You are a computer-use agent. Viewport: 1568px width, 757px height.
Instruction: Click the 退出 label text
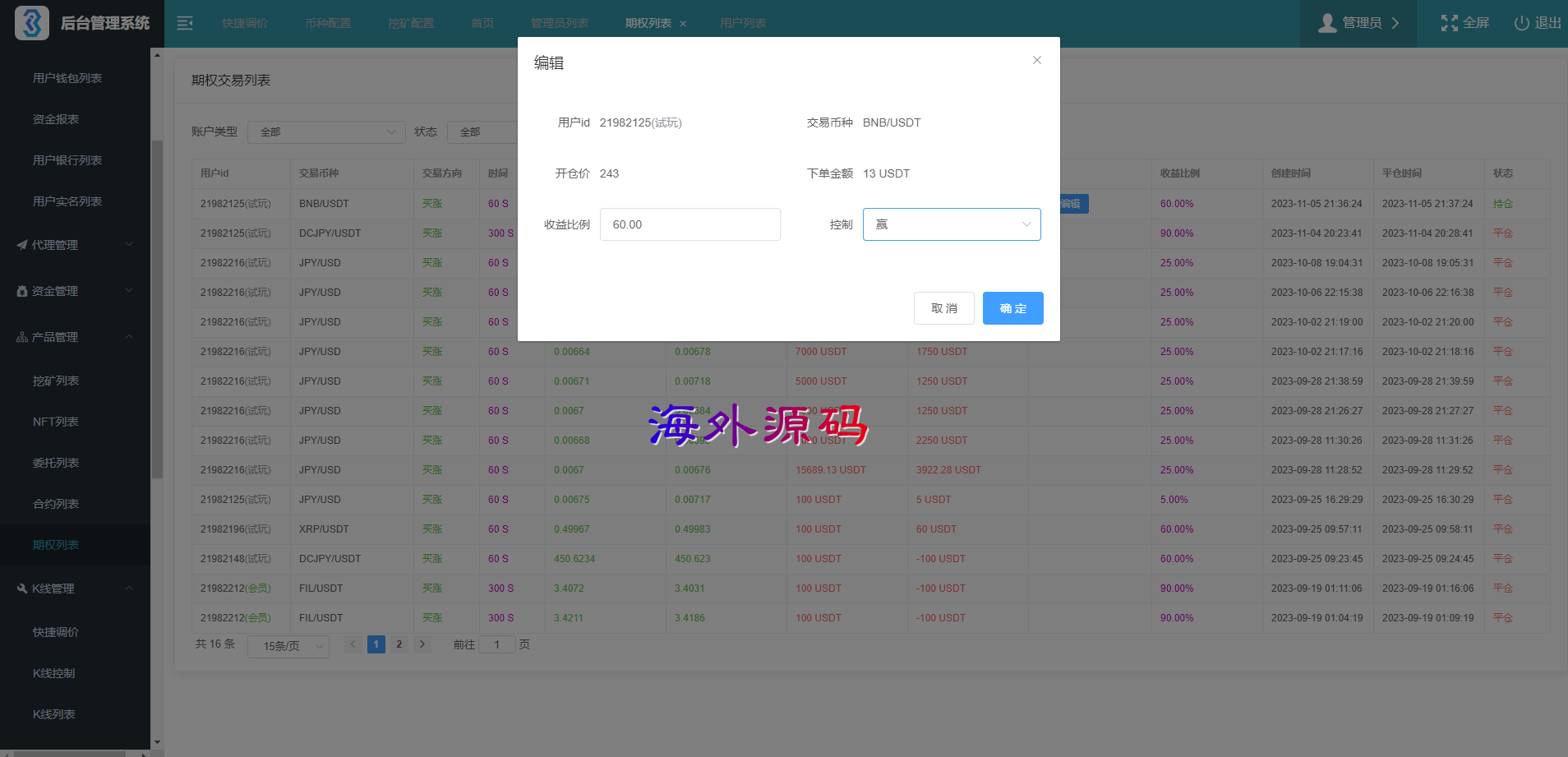click(1548, 23)
